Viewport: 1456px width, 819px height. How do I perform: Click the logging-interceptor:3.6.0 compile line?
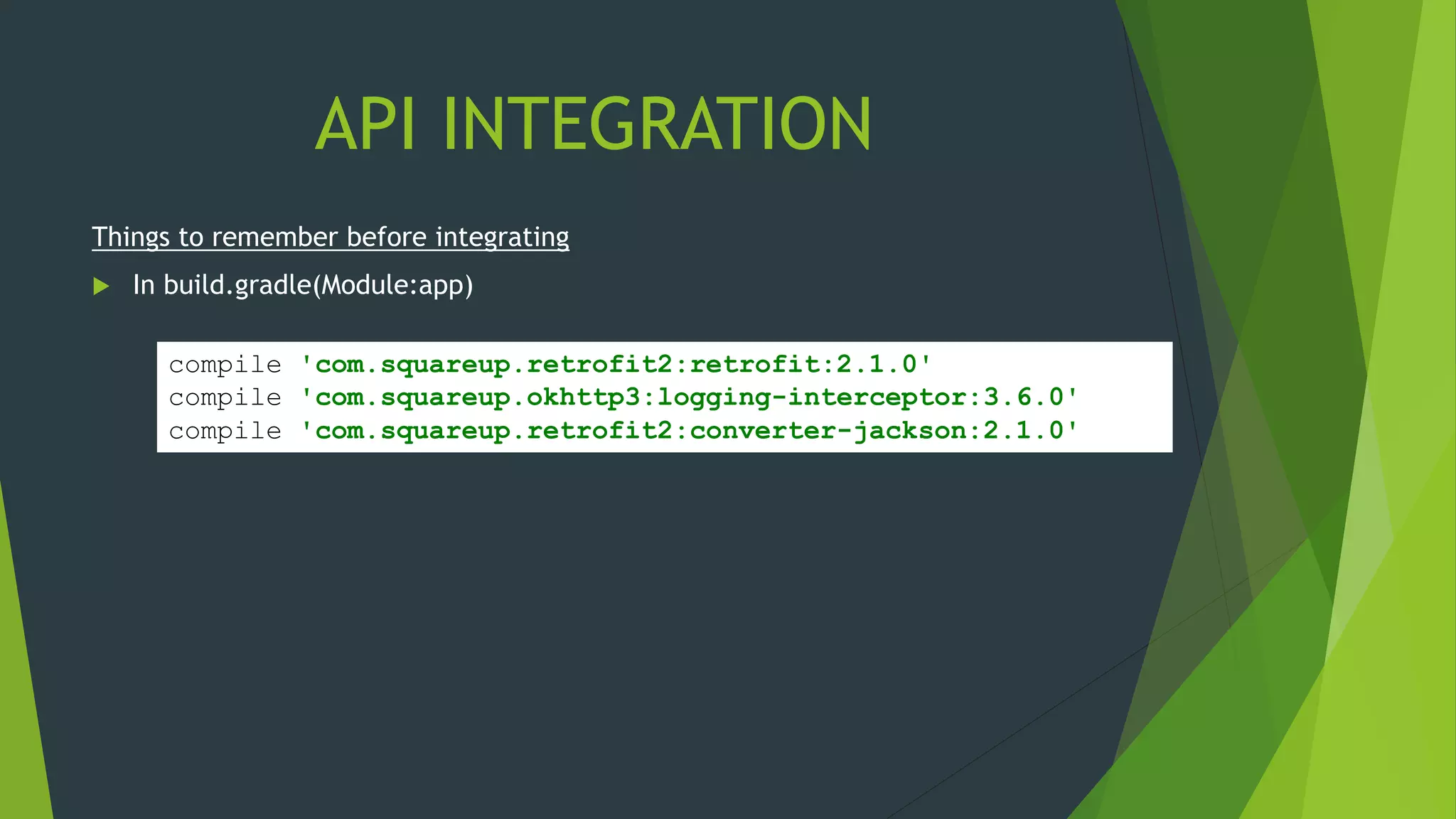[x=624, y=397]
